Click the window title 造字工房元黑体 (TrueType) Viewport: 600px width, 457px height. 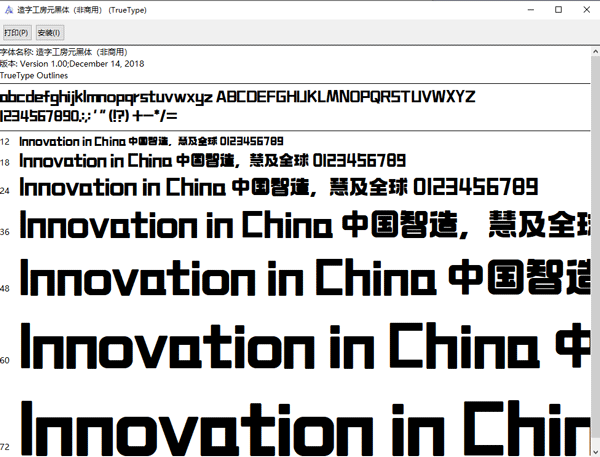82,10
